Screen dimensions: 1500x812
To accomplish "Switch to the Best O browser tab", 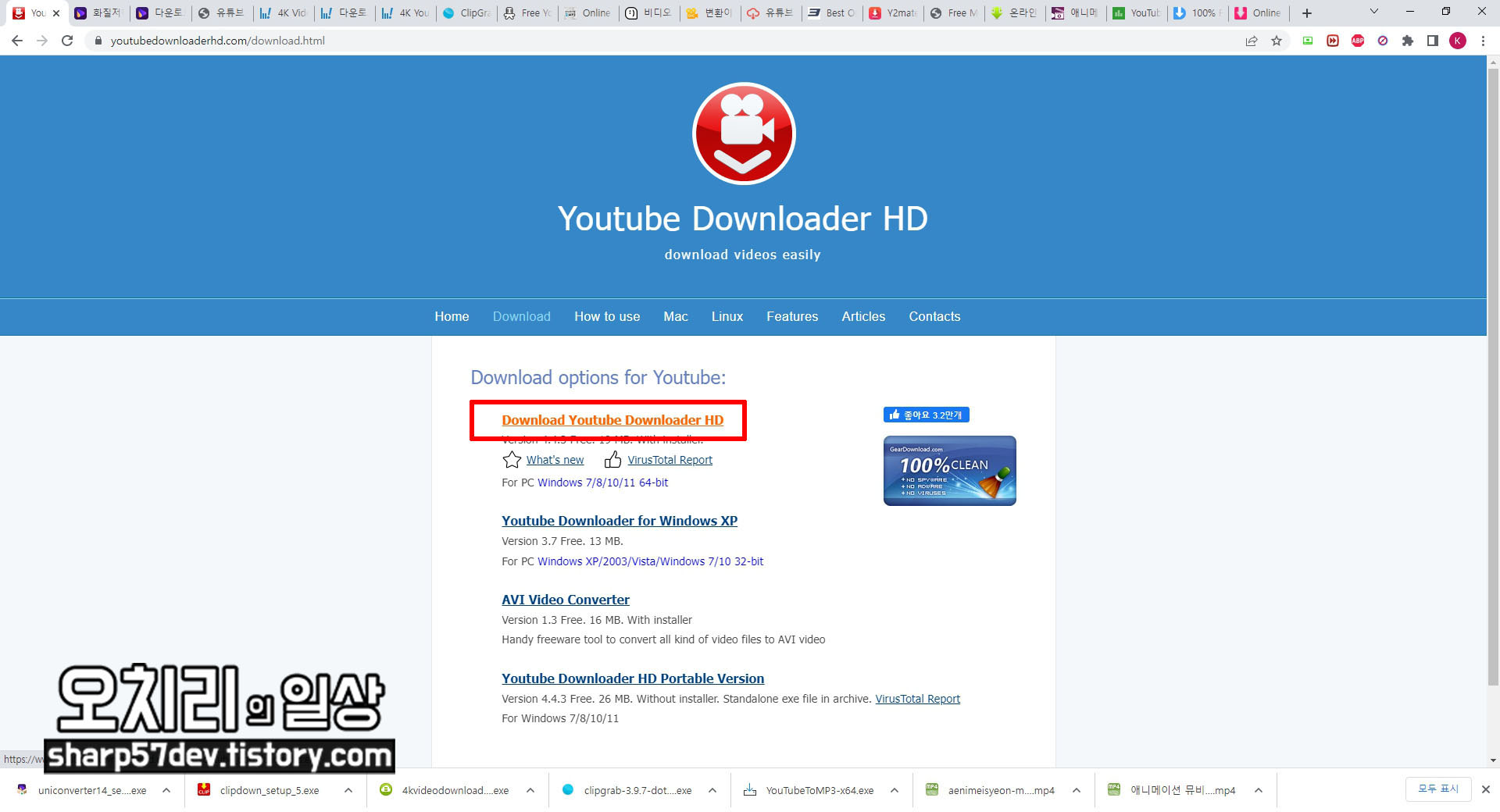I will click(x=832, y=13).
